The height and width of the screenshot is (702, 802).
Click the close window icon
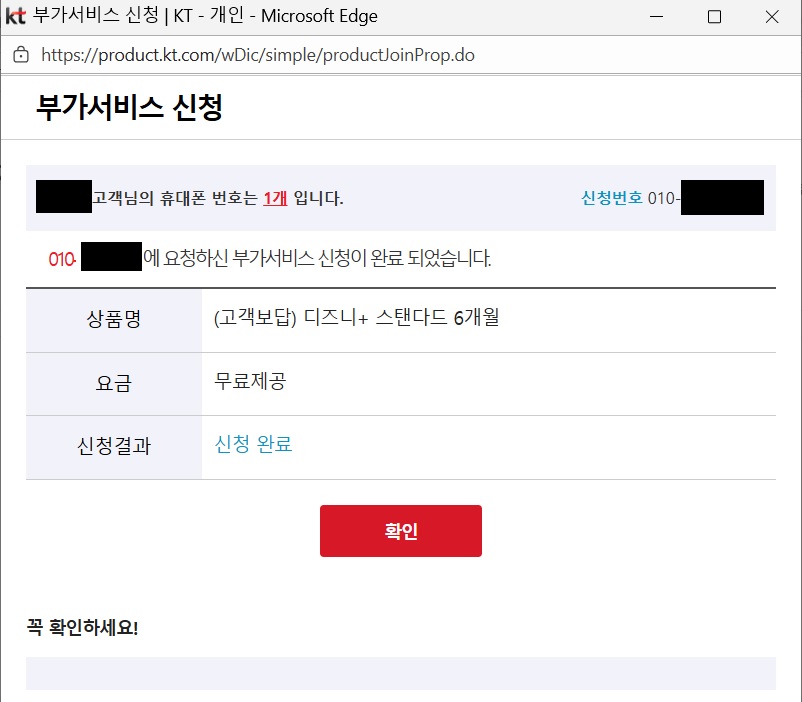click(770, 16)
